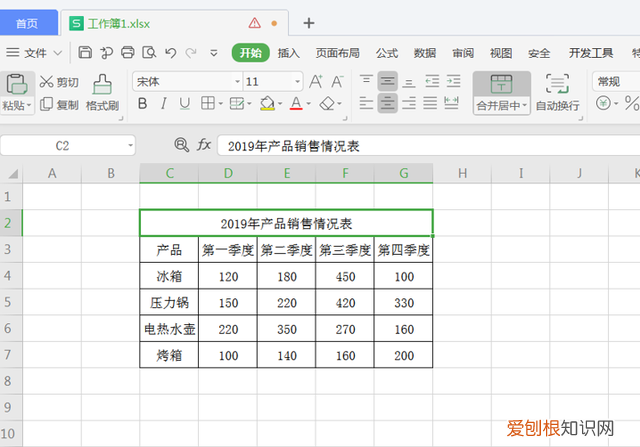Toggle bold formatting B

(142, 104)
